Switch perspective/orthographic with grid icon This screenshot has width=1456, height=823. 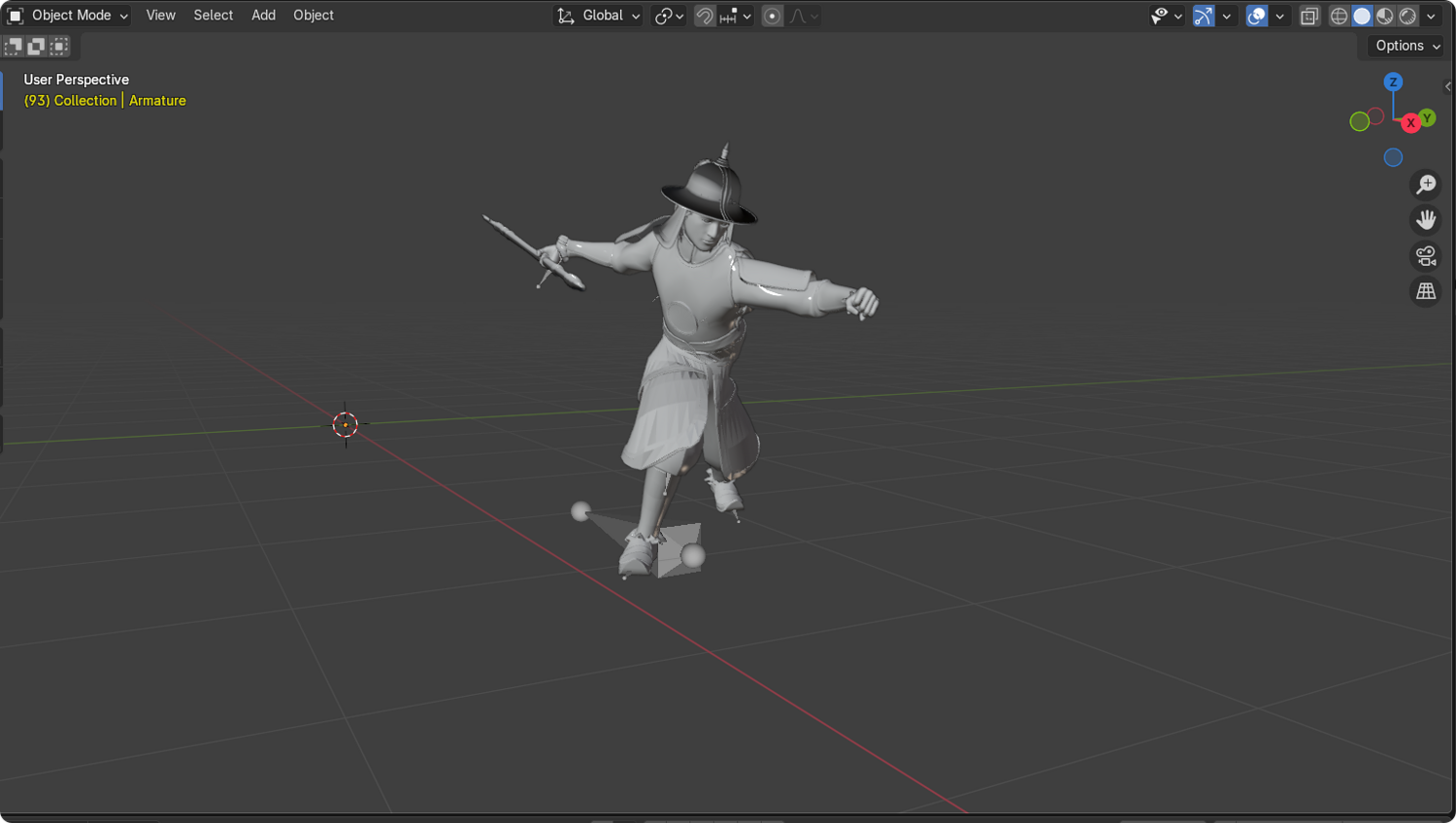click(x=1426, y=291)
